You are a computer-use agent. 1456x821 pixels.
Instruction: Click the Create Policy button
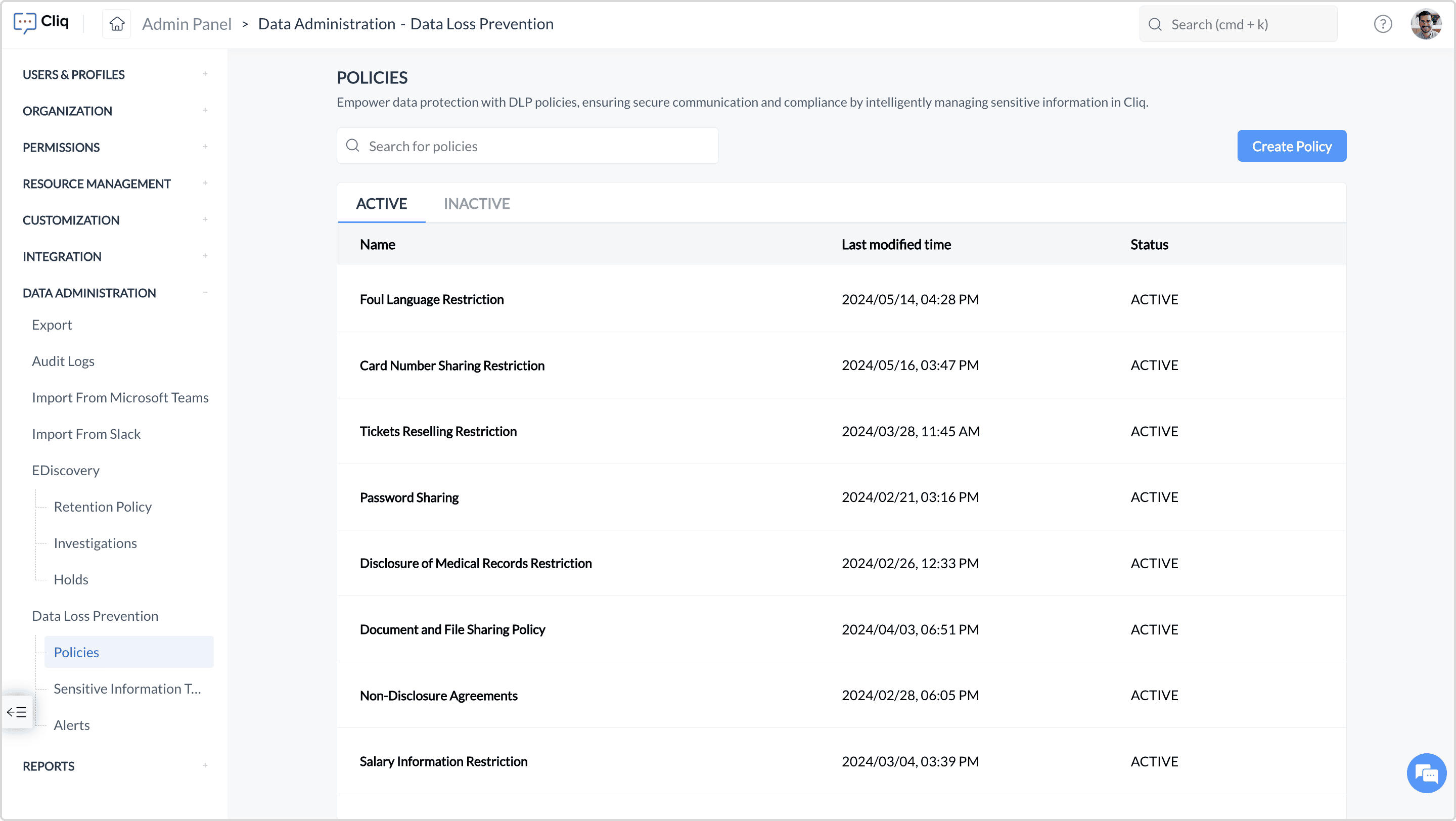click(1291, 146)
